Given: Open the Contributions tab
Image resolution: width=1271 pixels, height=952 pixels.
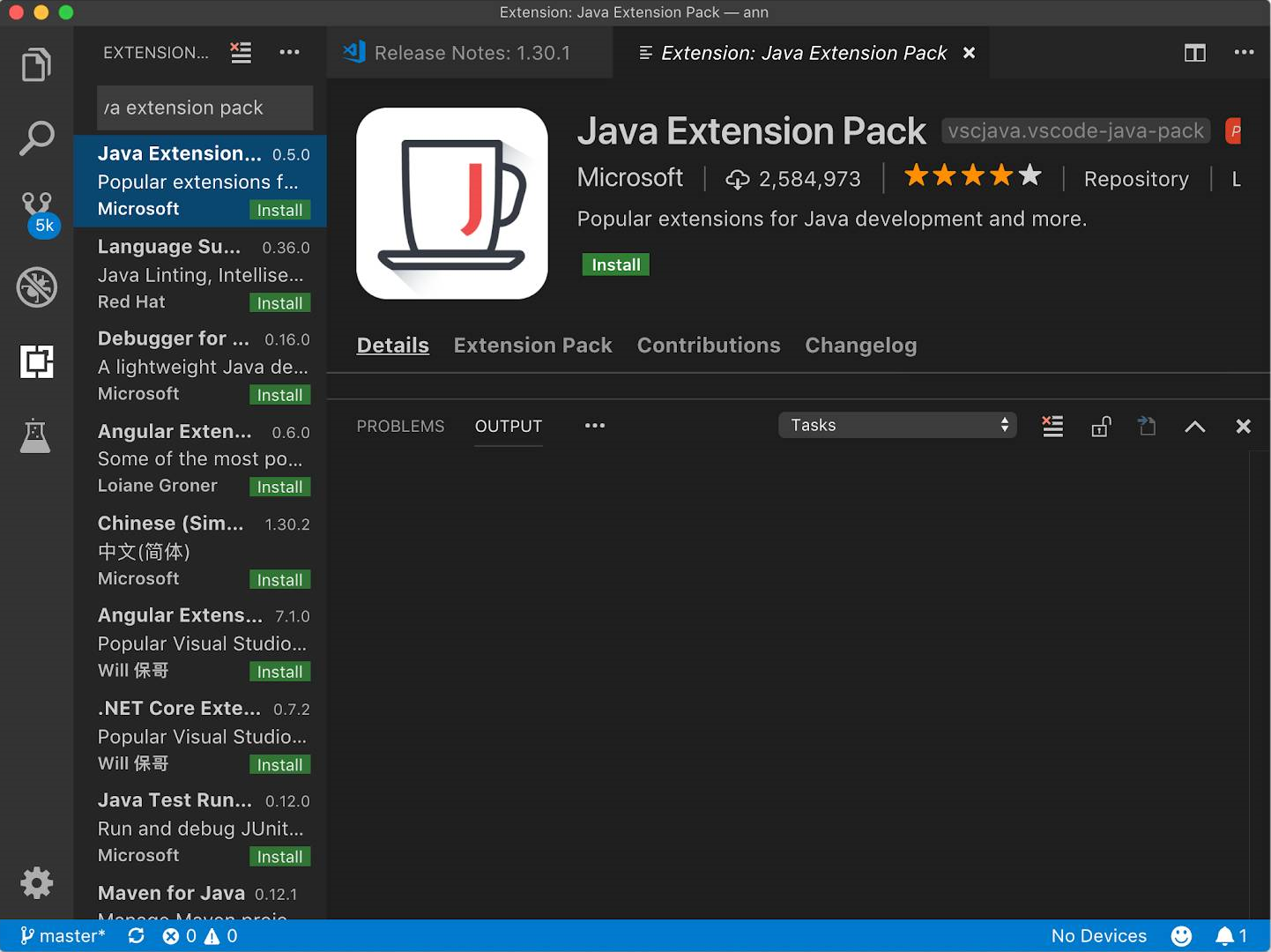Looking at the screenshot, I should [x=709, y=345].
